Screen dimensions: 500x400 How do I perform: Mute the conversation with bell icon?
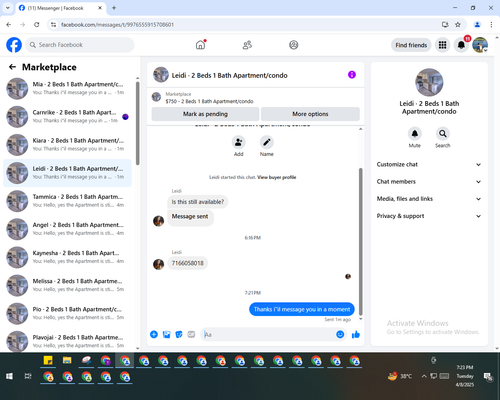[415, 134]
